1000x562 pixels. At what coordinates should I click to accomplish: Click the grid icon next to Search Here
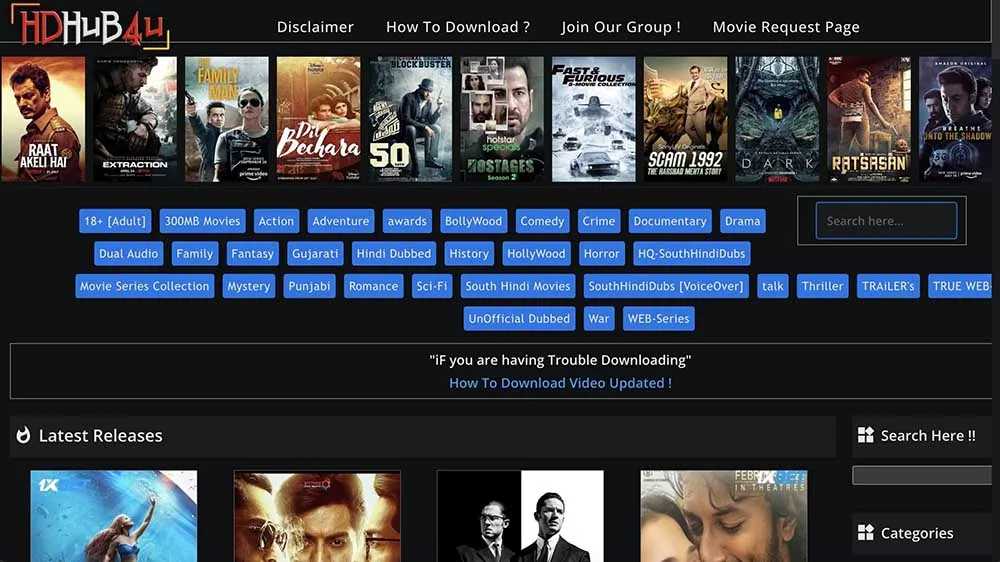coord(866,436)
